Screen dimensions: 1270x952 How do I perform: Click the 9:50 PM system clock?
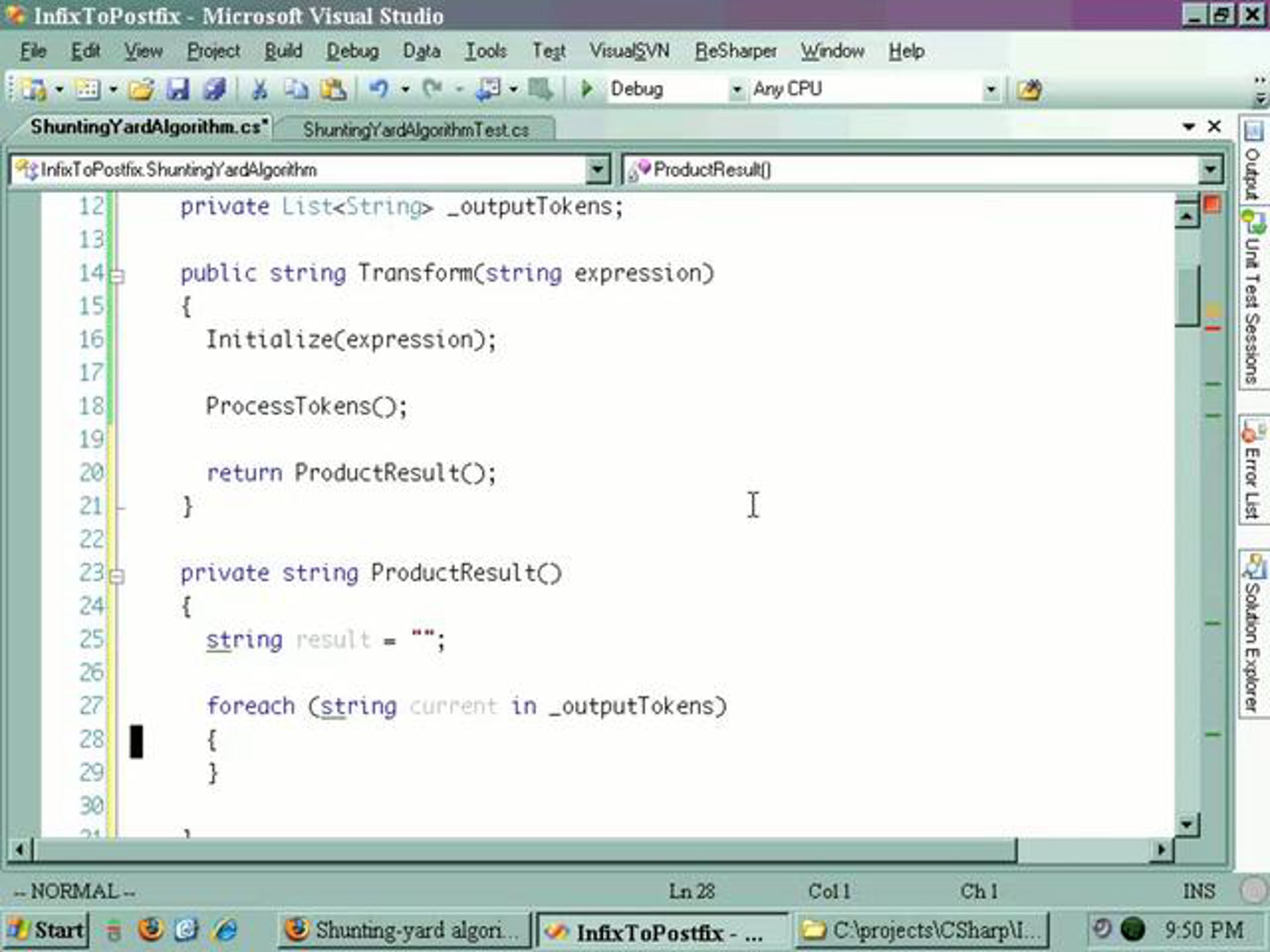coord(1203,930)
